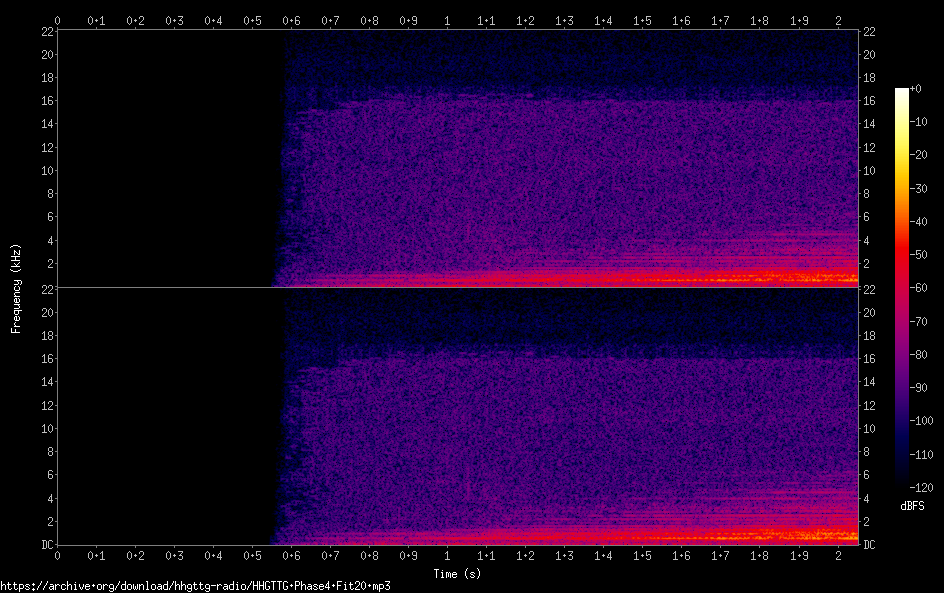Click the 0 tick on the bottom time axis
This screenshot has height=593, width=944.
[57, 555]
